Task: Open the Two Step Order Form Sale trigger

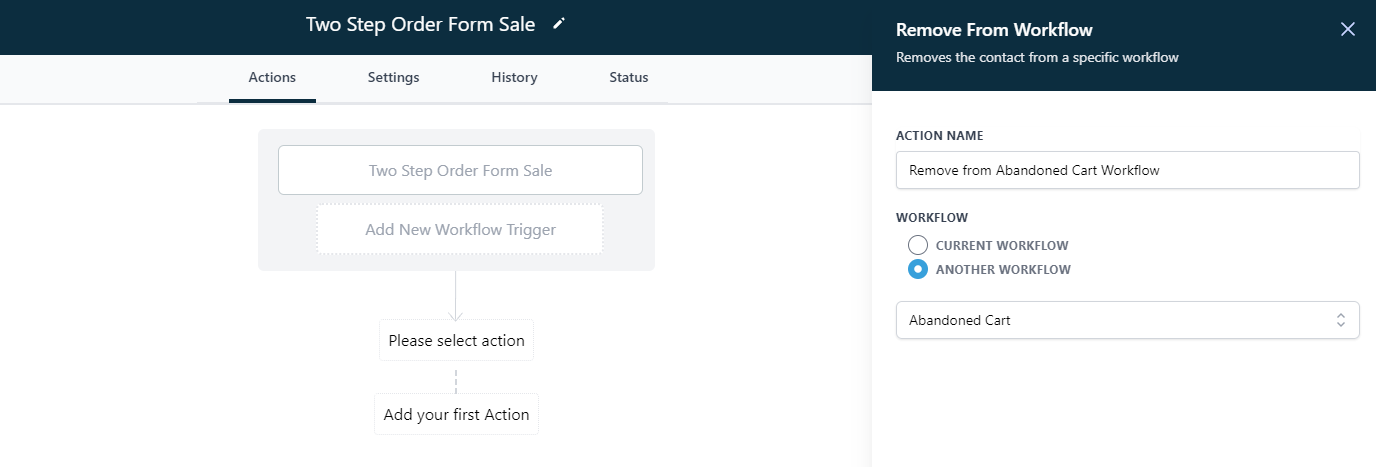Action: coord(460,170)
